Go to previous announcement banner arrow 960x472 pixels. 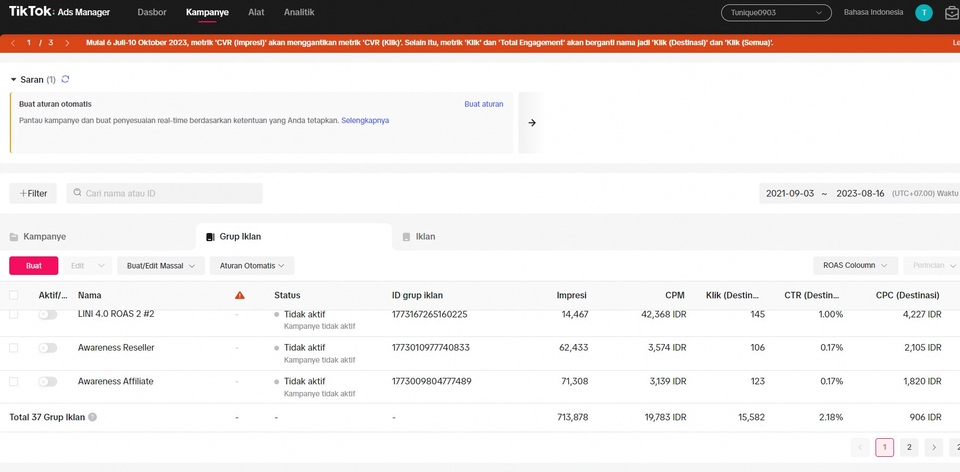13,43
